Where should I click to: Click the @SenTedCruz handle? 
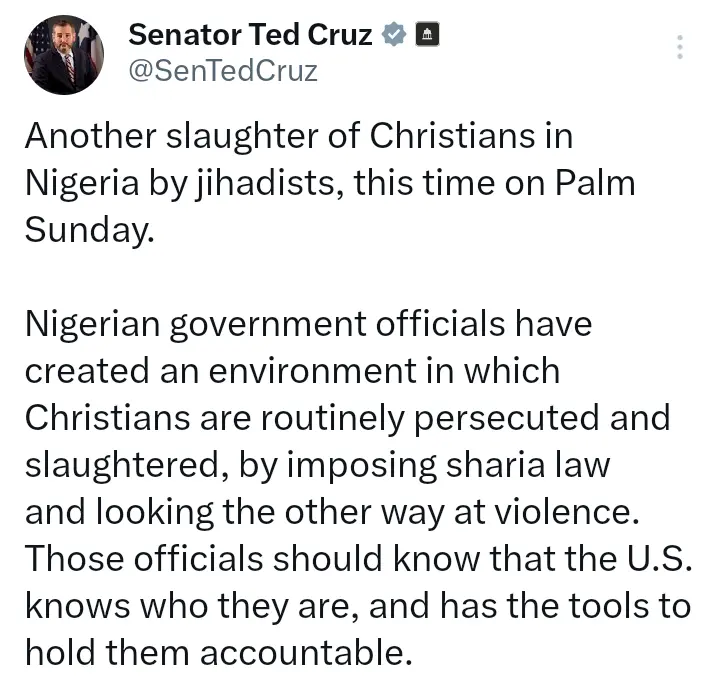click(x=223, y=71)
